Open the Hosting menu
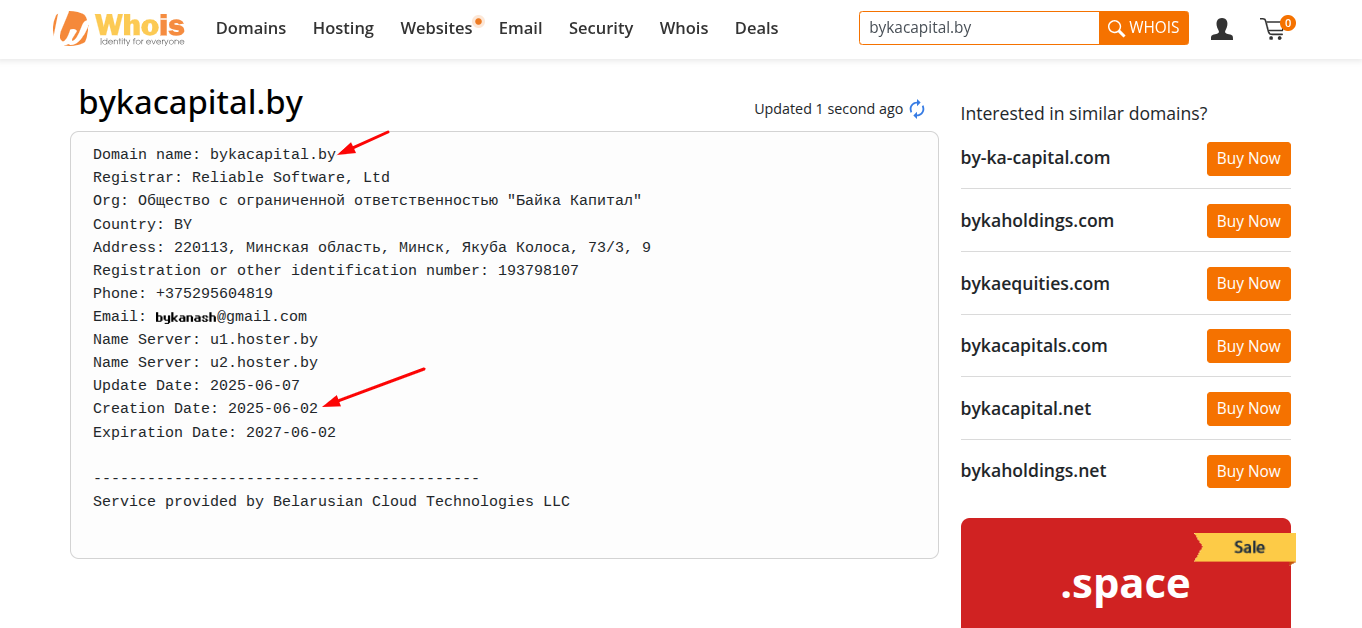This screenshot has width=1362, height=628. [x=343, y=28]
